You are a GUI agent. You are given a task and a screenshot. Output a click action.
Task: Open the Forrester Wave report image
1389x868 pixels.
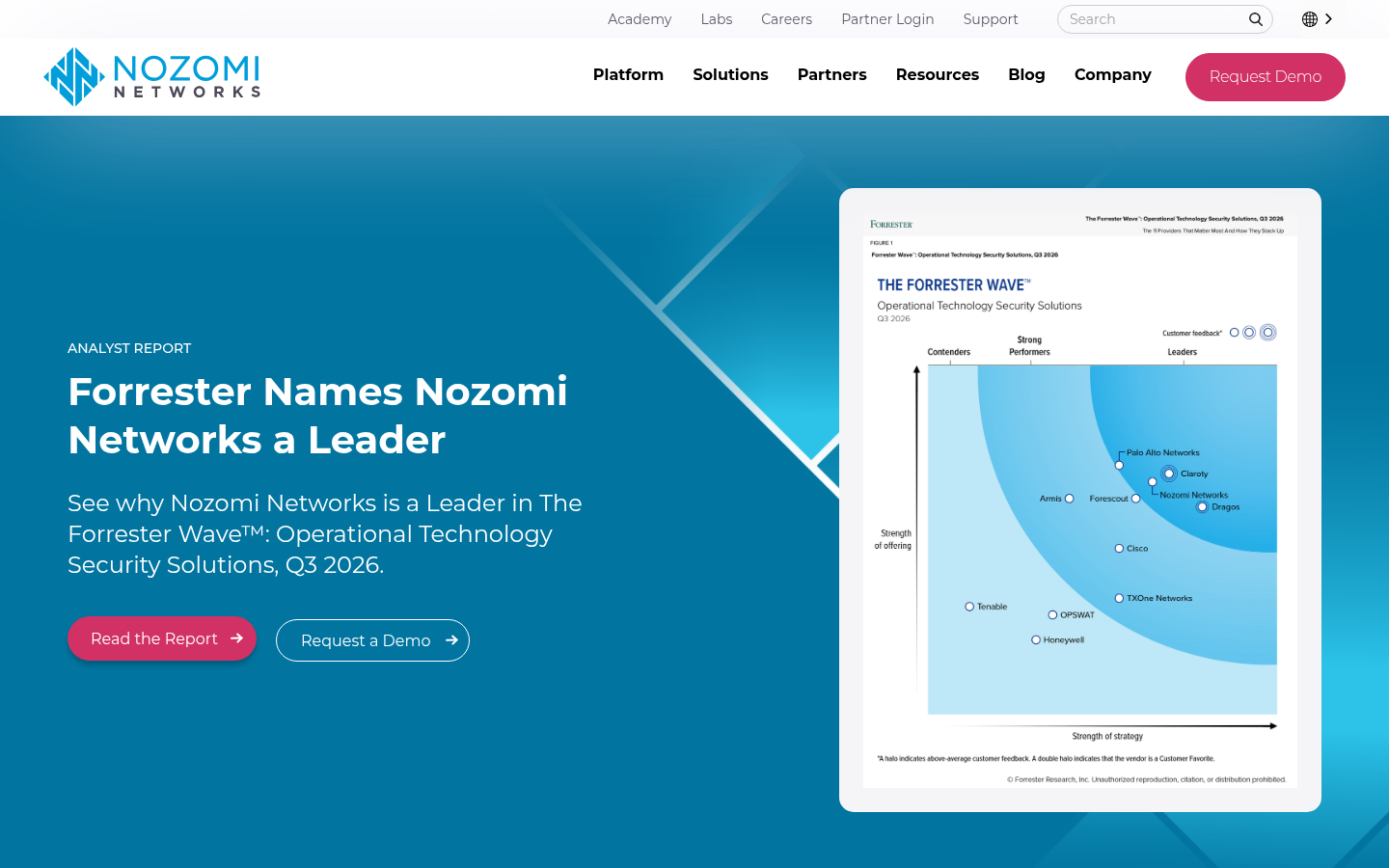1080,500
